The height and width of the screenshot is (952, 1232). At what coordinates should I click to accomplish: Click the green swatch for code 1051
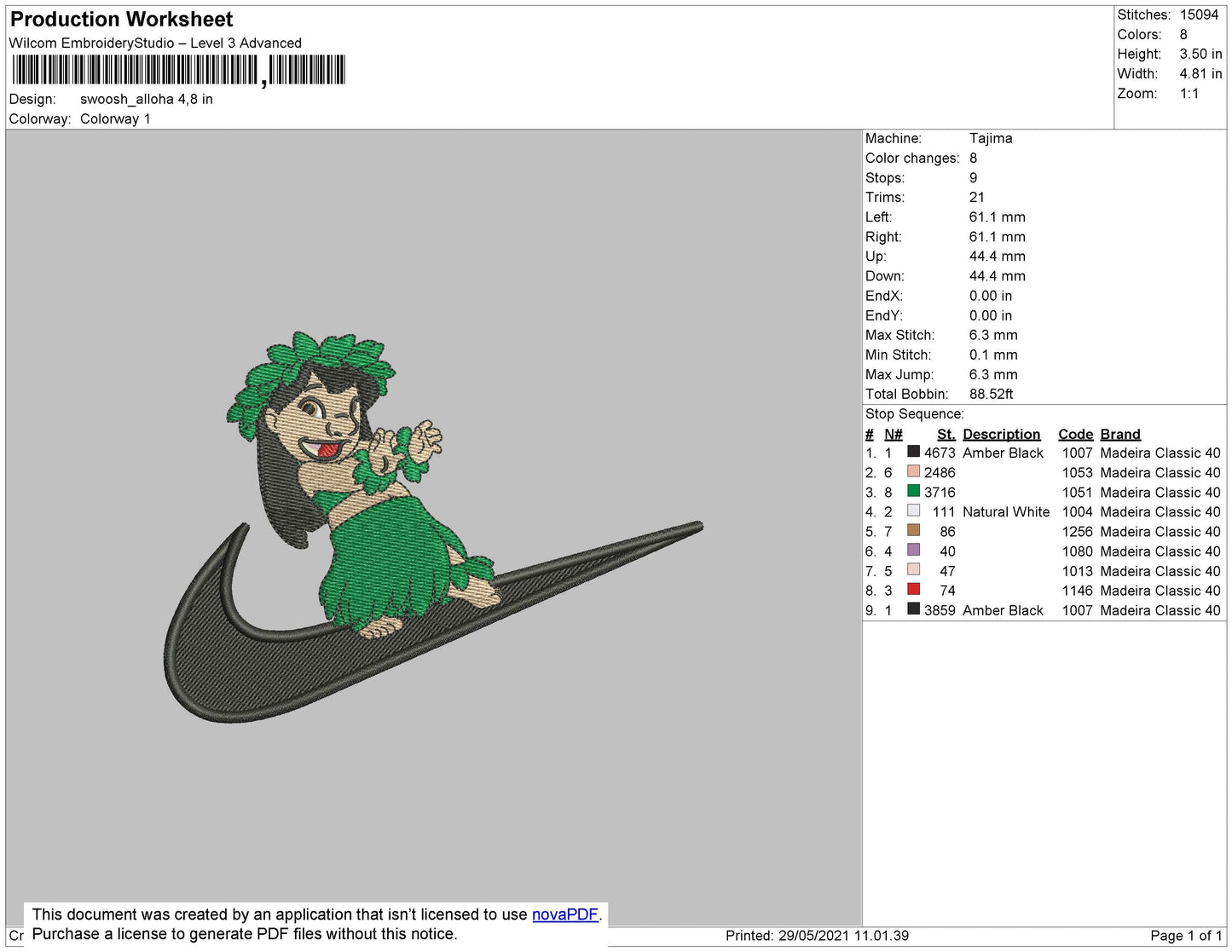tap(913, 492)
